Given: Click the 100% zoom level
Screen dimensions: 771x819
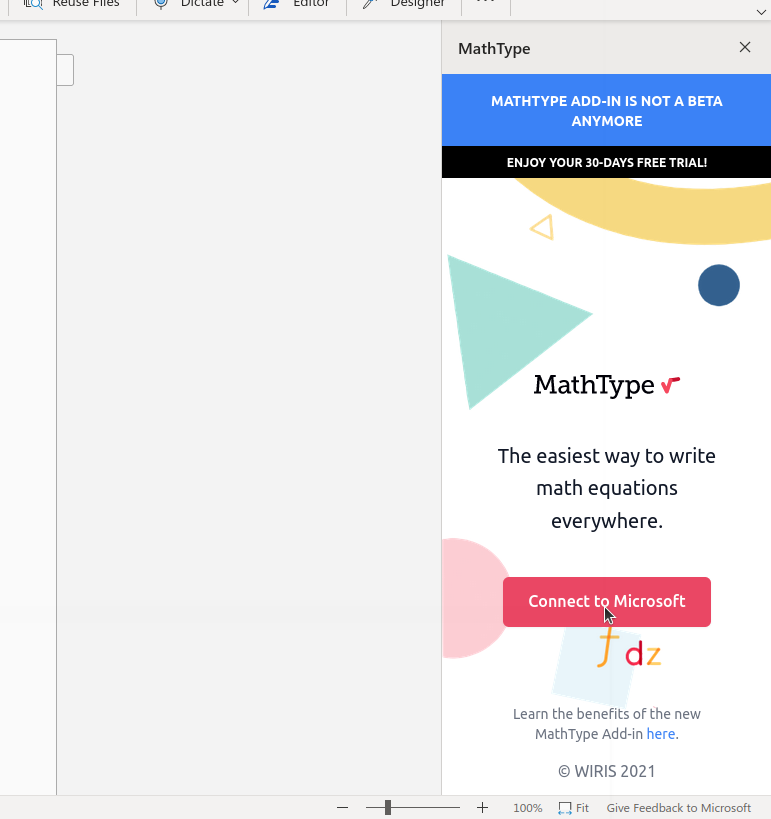Looking at the screenshot, I should (527, 808).
